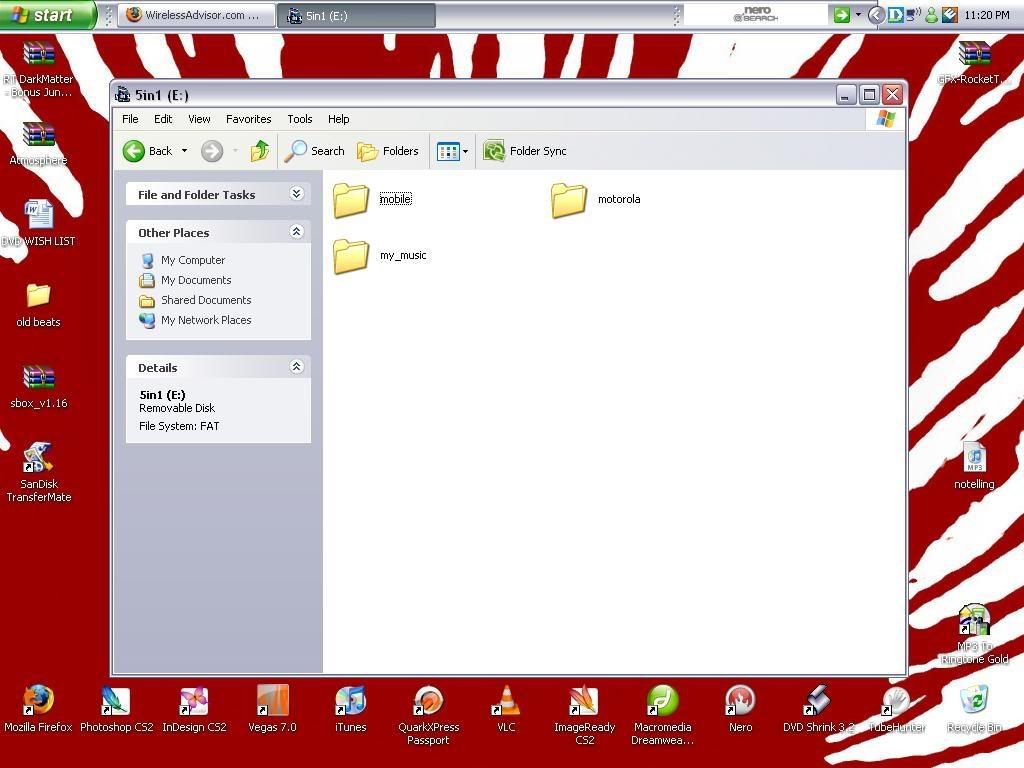Screen dimensions: 1024x768
Task: Expand the File and Folder Tasks panel
Action: pos(296,194)
